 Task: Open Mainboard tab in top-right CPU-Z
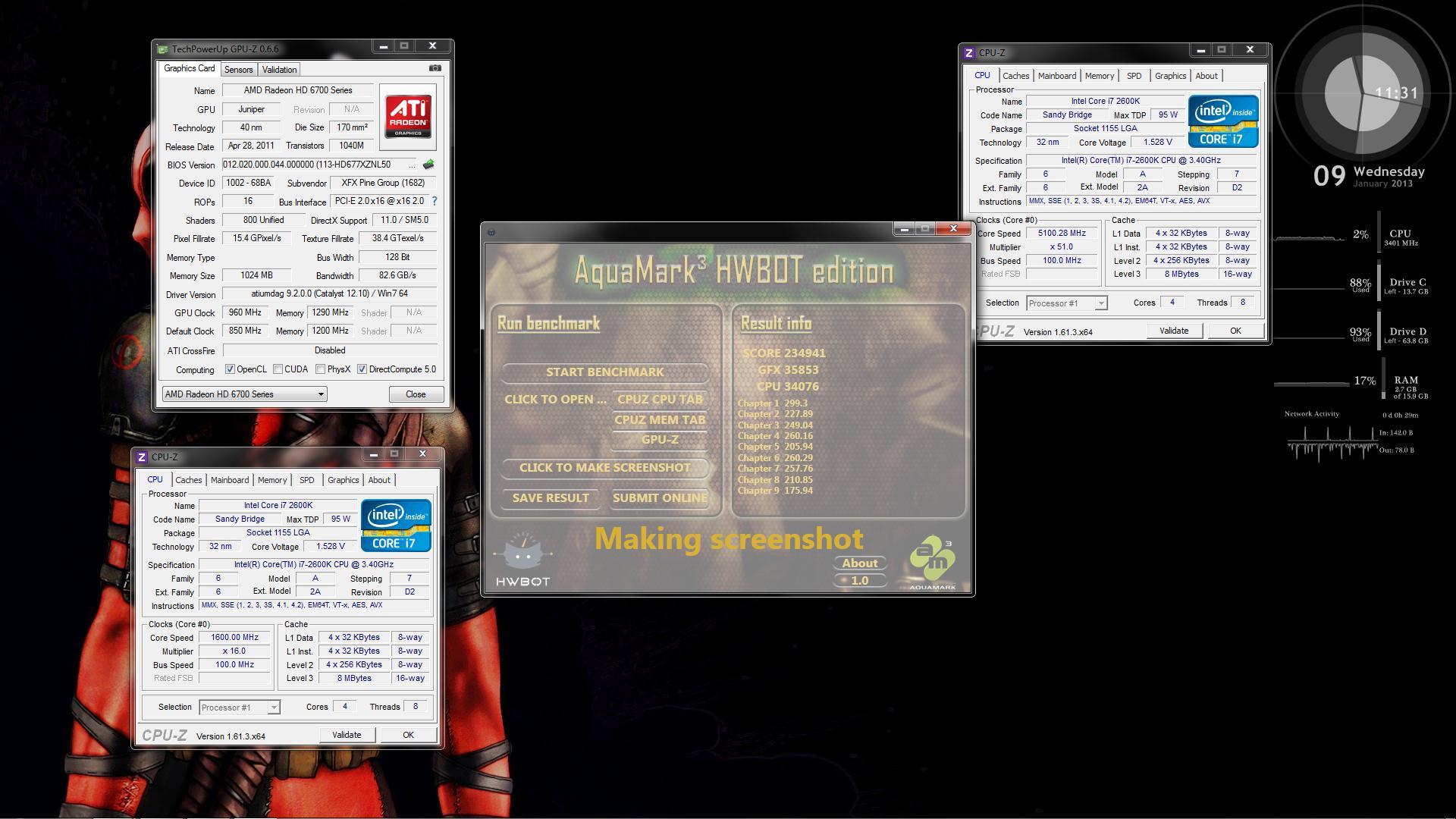point(1057,76)
